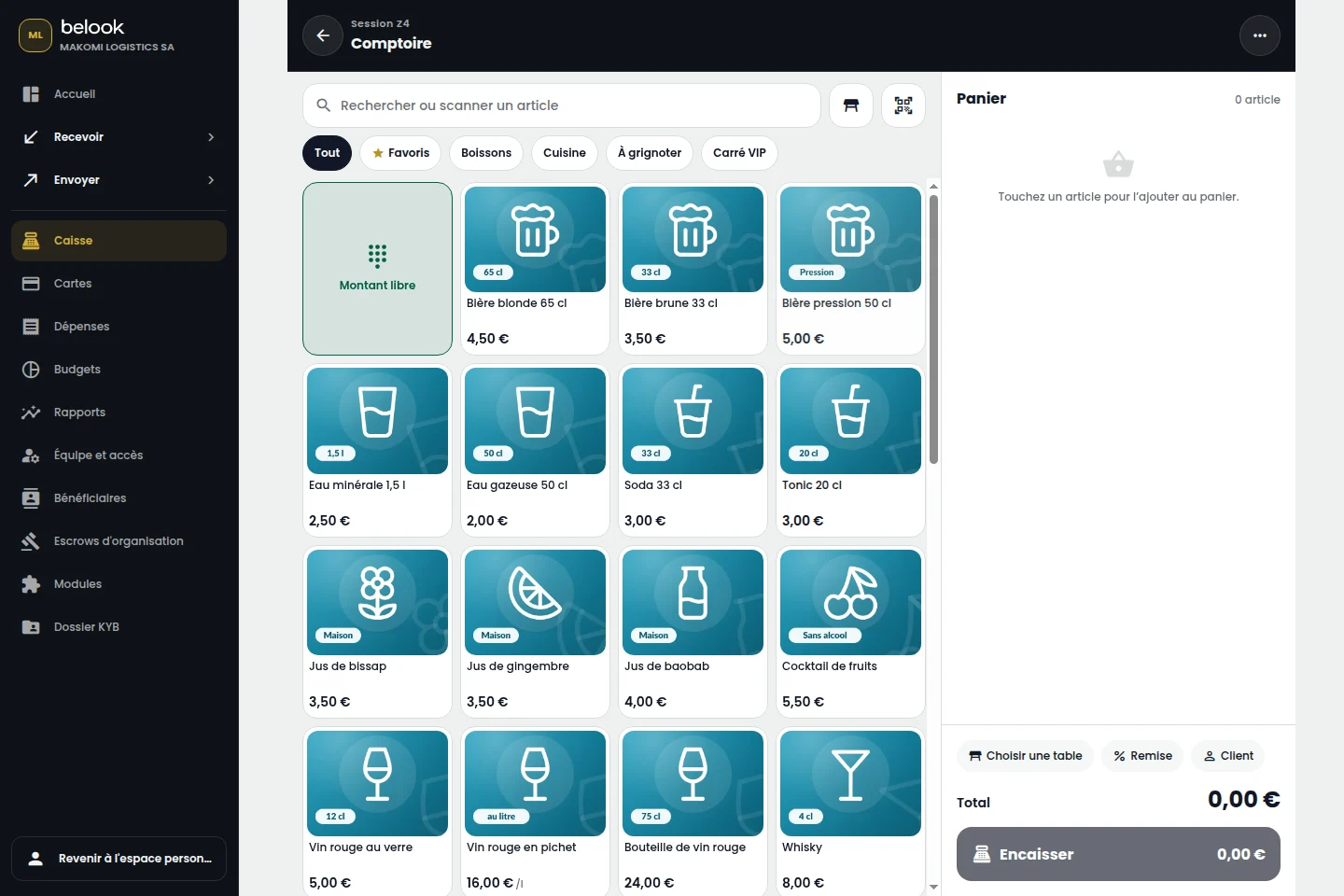Screen dimensions: 1344x896
Task: Click the article search field
Action: pyautogui.click(x=562, y=105)
